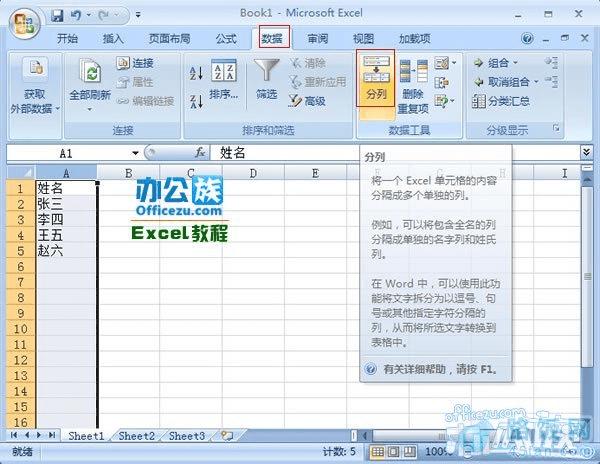This screenshot has width=600, height=464.
Task: Click the Save icon in quick access toolbar
Action: pos(57,16)
